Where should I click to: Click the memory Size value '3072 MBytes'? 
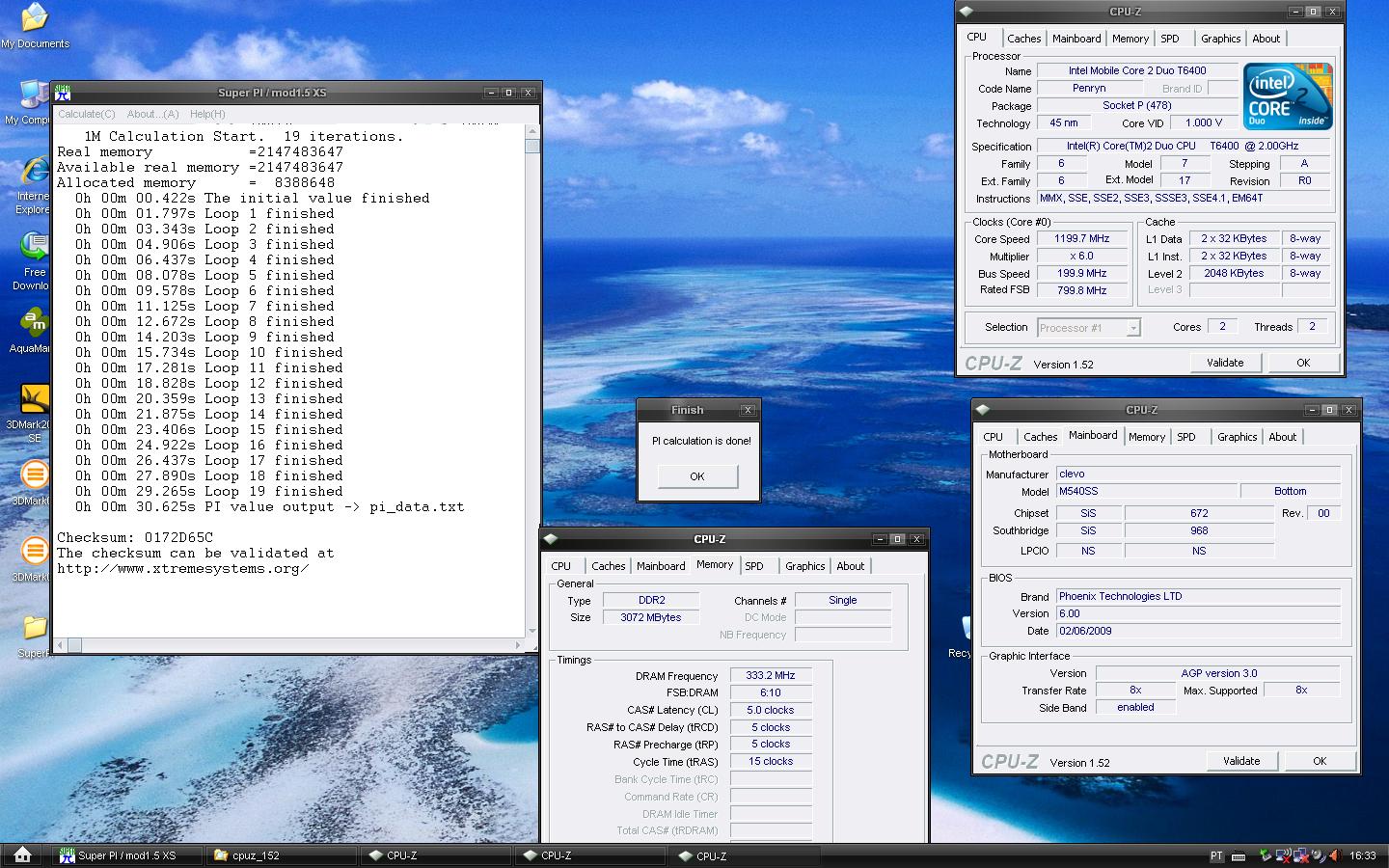(651, 617)
